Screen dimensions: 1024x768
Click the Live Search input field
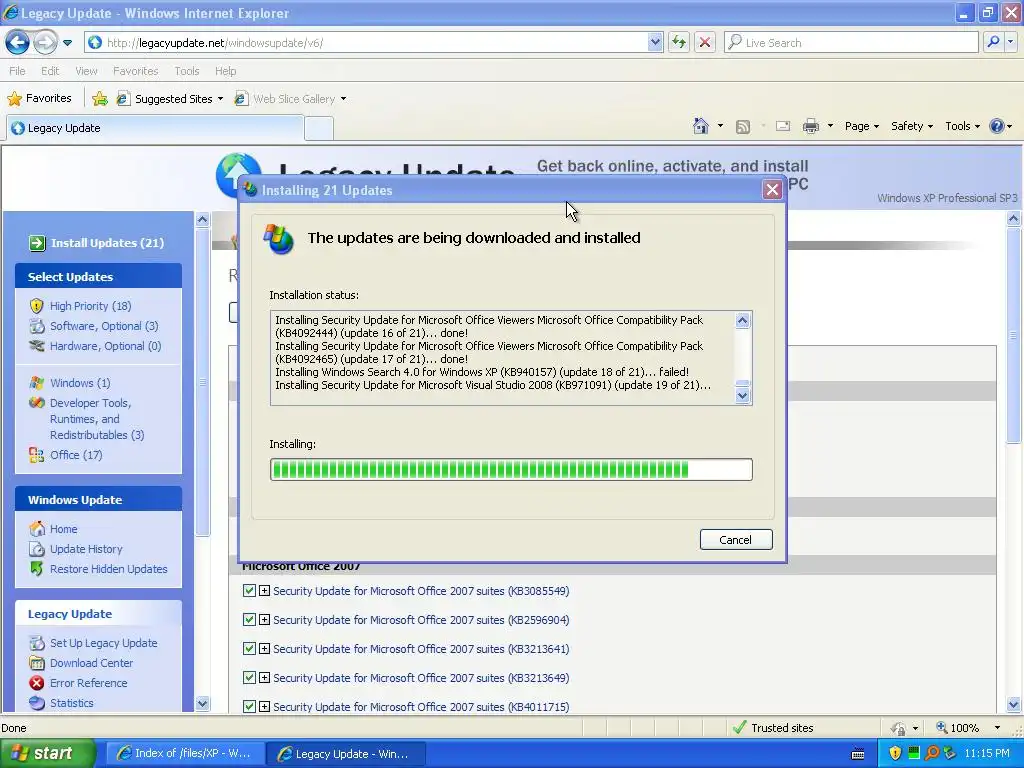click(851, 42)
